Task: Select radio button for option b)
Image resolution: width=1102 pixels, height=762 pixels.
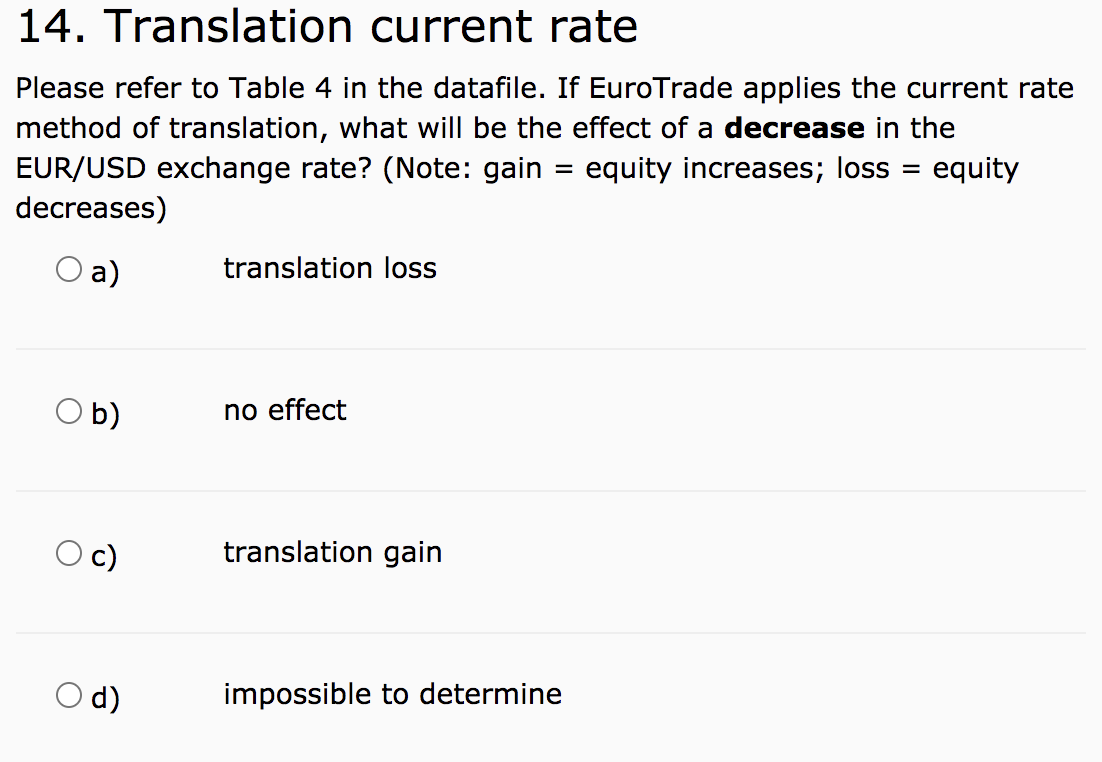Action: click(68, 410)
